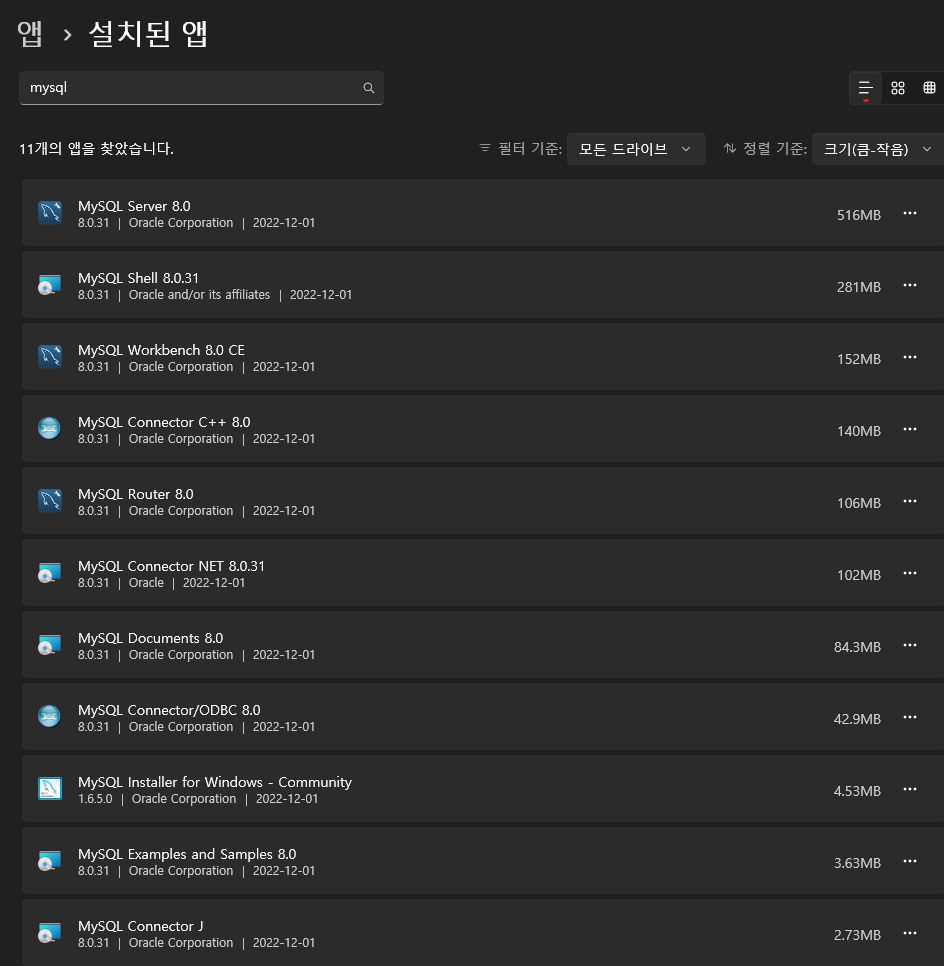Go back to 앲 breadcrumb
This screenshot has width=944, height=966.
point(30,33)
